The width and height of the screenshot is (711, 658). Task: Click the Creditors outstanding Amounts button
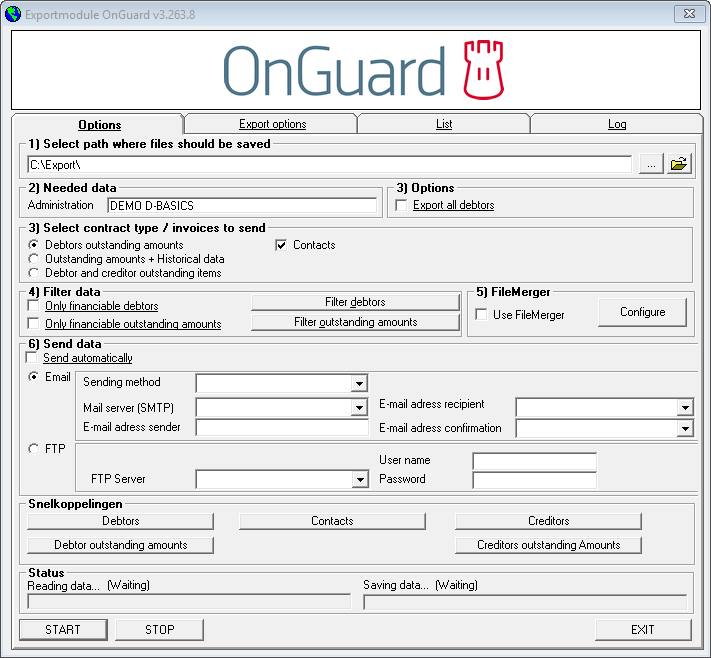pyautogui.click(x=549, y=545)
